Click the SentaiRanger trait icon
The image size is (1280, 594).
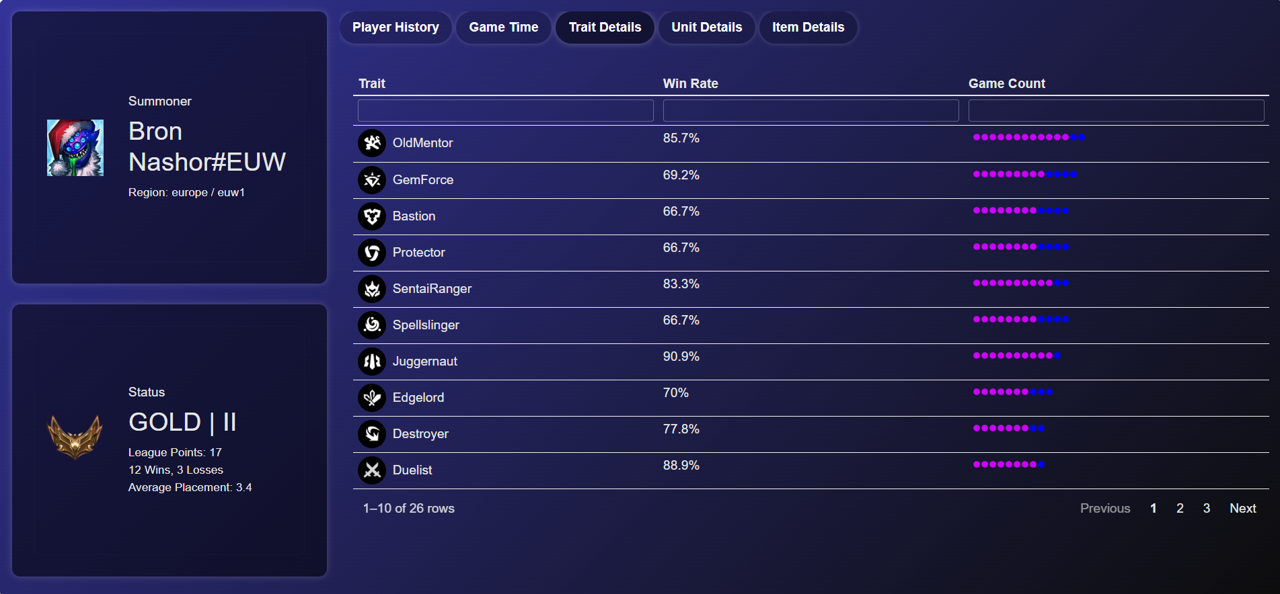pyautogui.click(x=372, y=289)
